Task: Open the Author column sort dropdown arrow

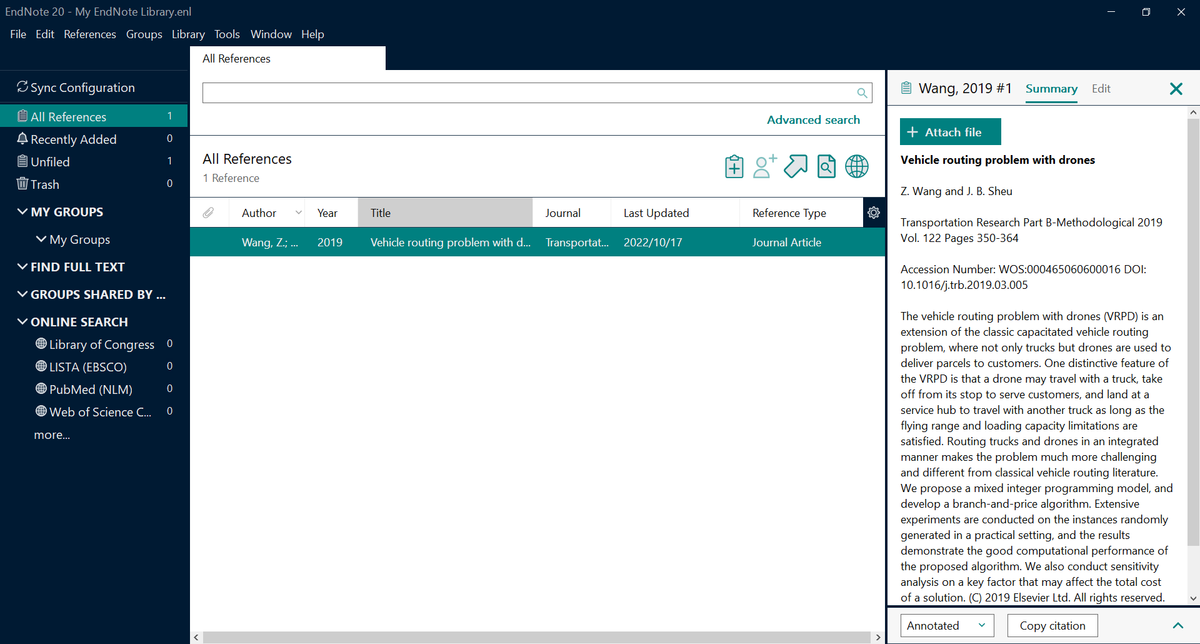Action: [x=298, y=213]
